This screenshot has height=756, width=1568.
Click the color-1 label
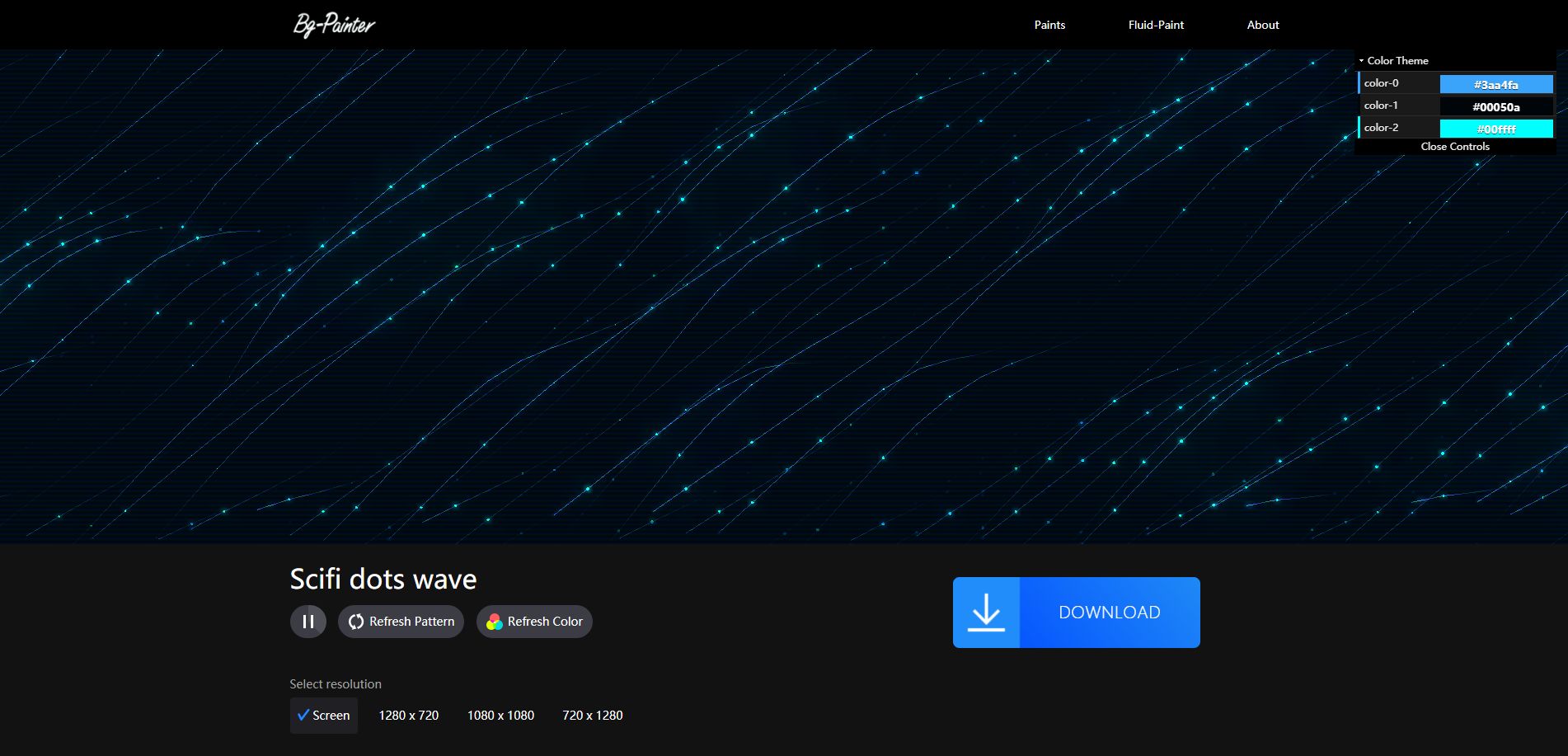point(1381,106)
